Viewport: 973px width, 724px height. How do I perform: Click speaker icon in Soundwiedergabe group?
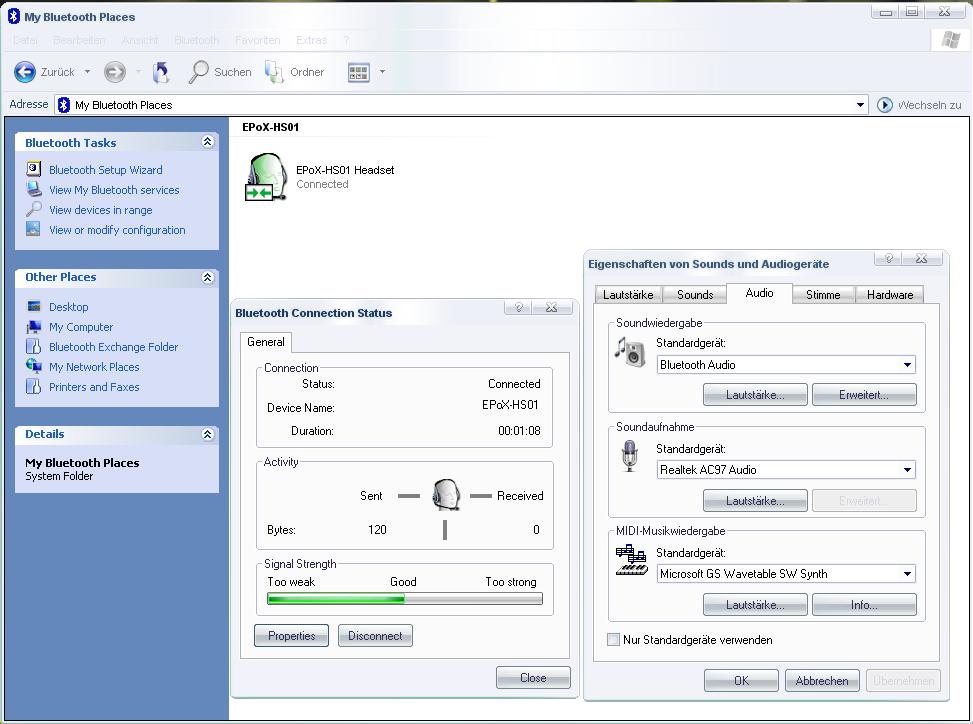(630, 352)
